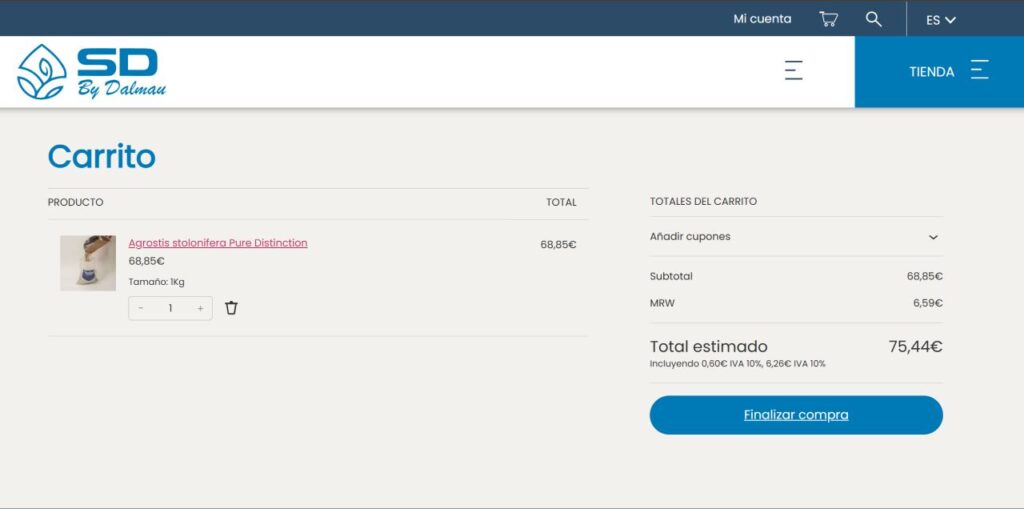Open the ES language dropdown
The image size is (1024, 509).
(x=940, y=20)
